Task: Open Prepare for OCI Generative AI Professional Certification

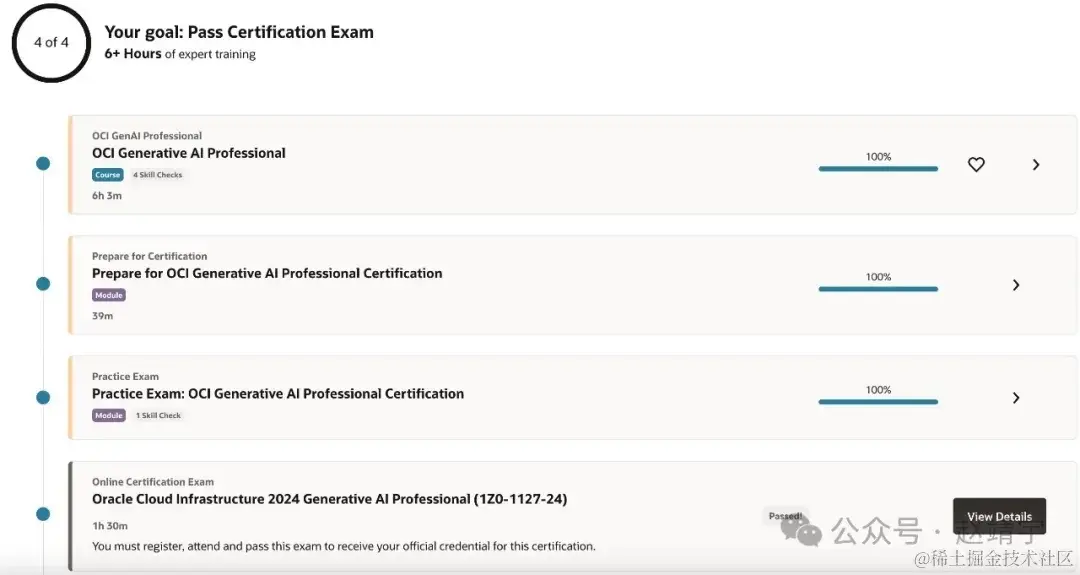Action: [x=266, y=273]
